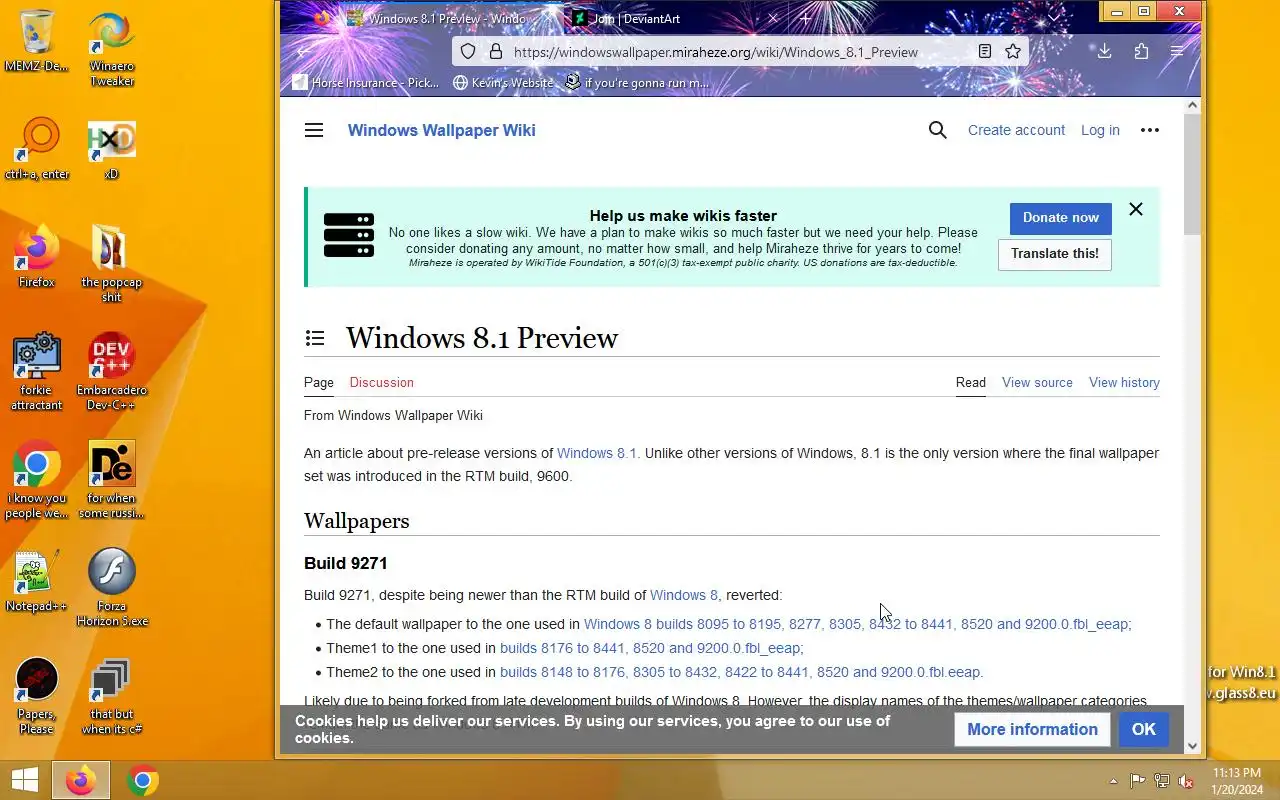Accept cookies with the OK button
1280x800 pixels.
pyautogui.click(x=1143, y=729)
